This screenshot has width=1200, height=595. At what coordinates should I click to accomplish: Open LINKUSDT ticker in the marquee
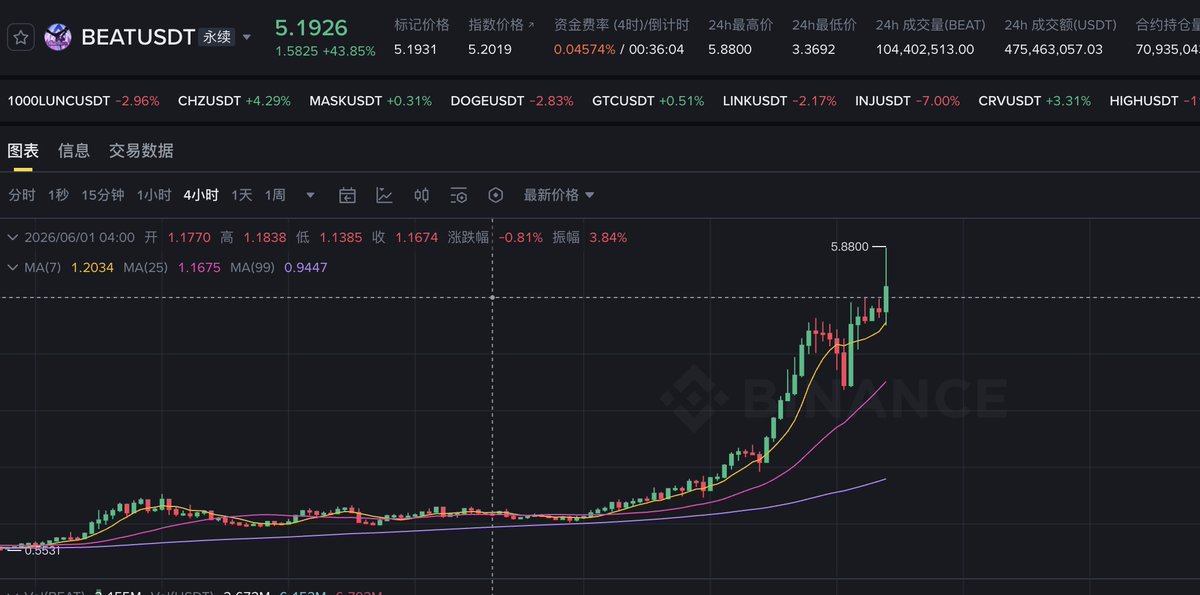click(780, 101)
